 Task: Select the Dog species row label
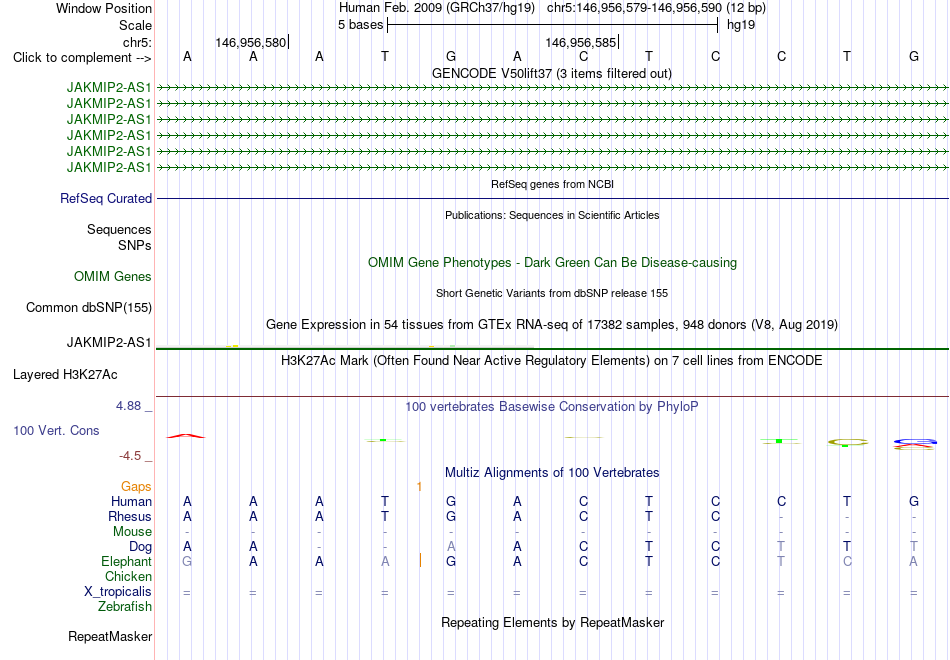(140, 547)
